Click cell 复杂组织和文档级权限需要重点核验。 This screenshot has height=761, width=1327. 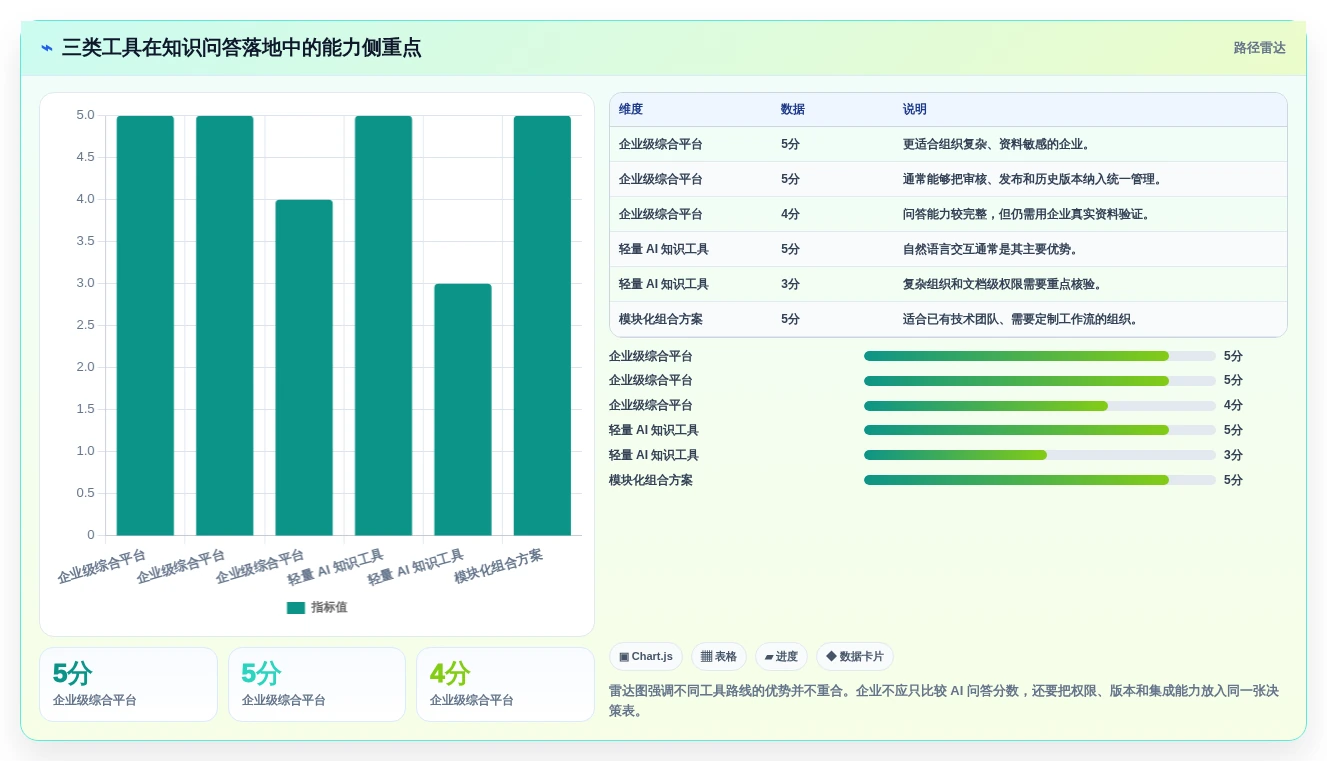pyautogui.click(x=1003, y=284)
